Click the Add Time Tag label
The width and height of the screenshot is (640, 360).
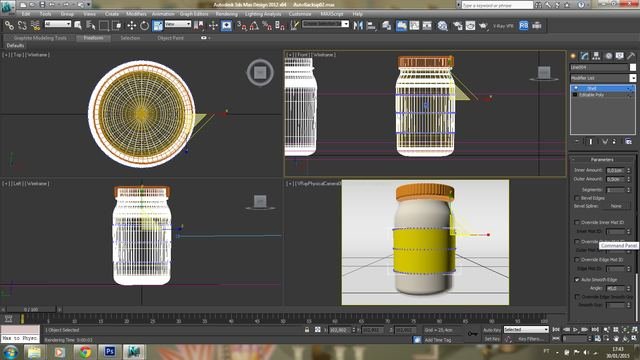click(x=438, y=340)
